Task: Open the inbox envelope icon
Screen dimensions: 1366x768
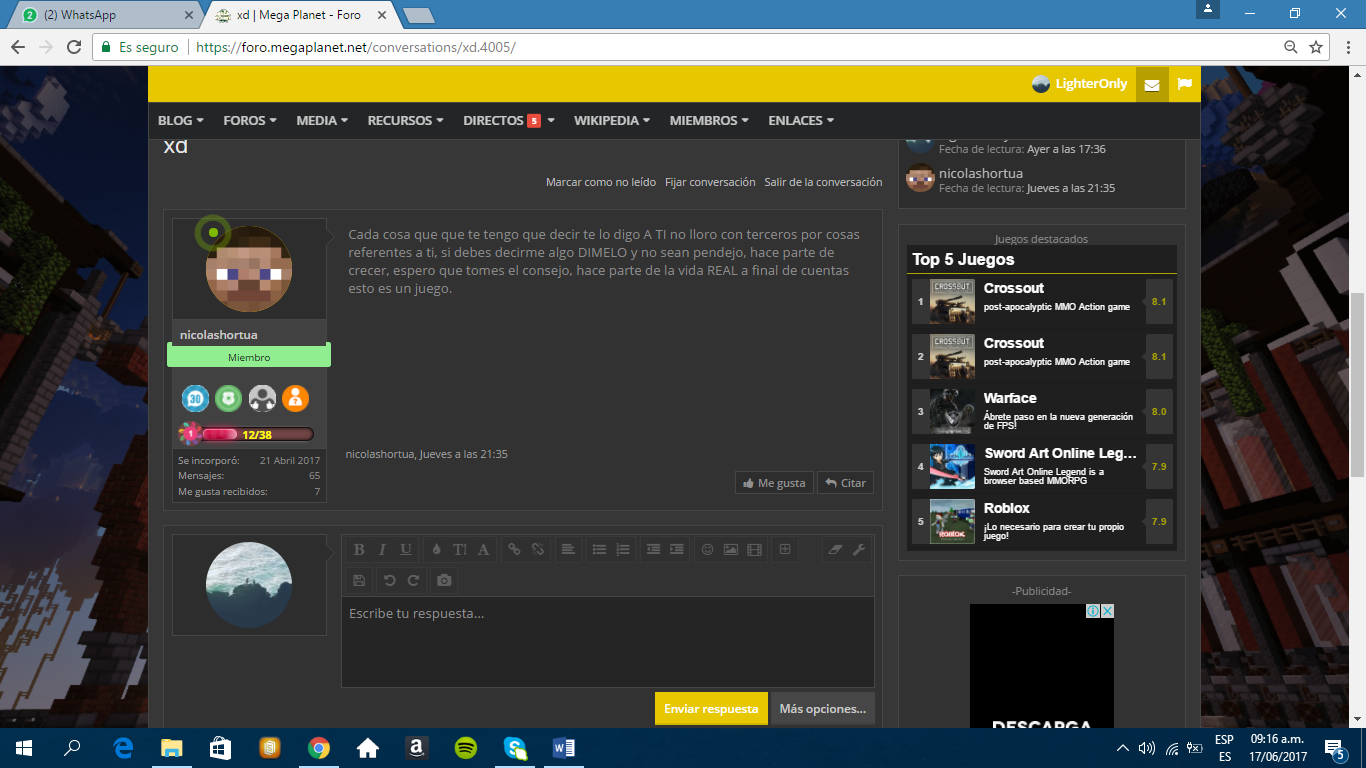Action: pyautogui.click(x=1151, y=85)
